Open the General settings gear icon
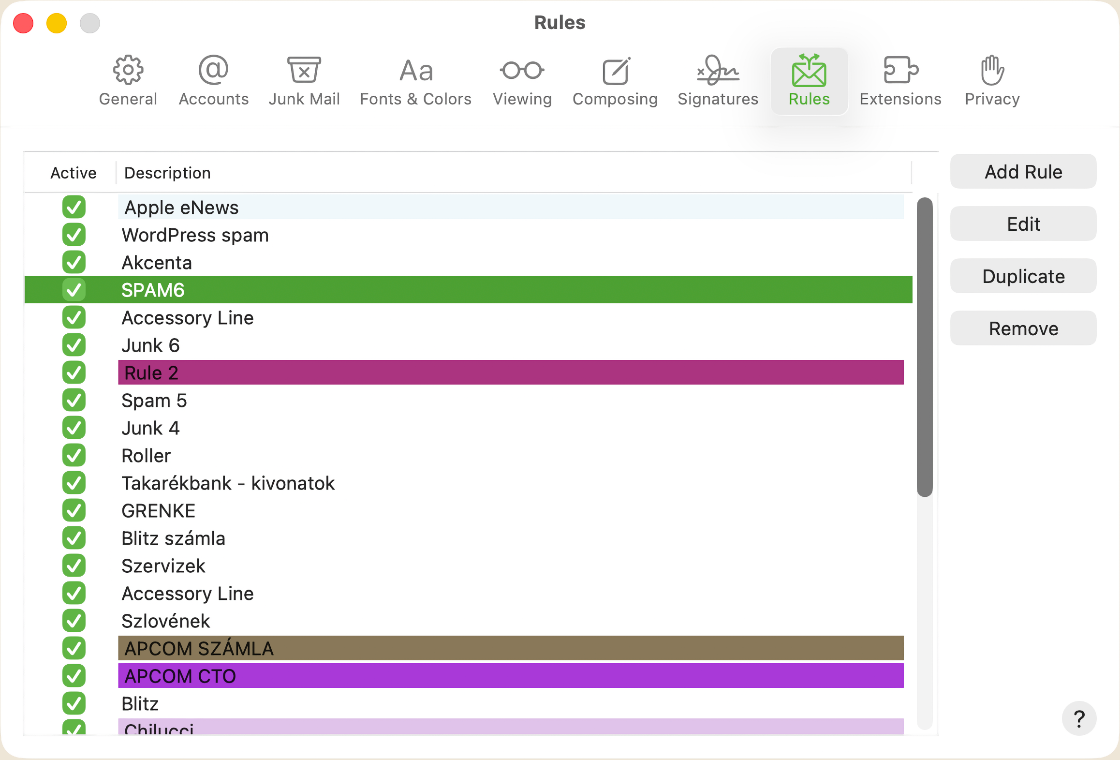The image size is (1120, 760). pos(128,81)
